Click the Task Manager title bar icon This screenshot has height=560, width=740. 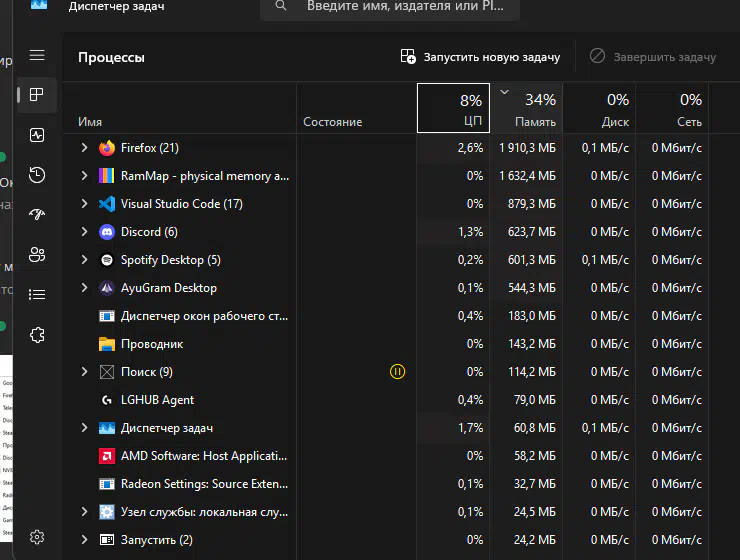pos(39,5)
